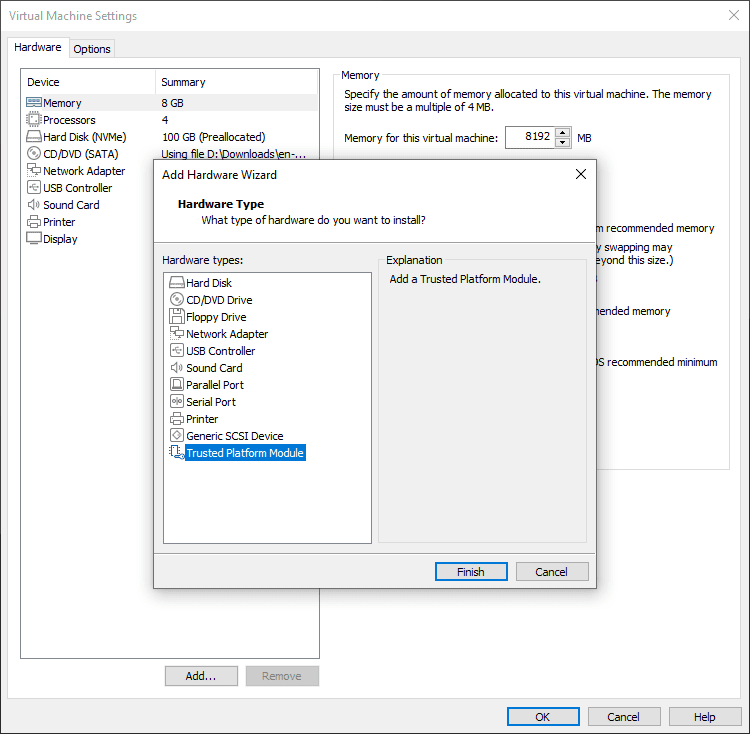The width and height of the screenshot is (750, 734).
Task: Click the Generic SCSI Device icon
Action: (177, 435)
